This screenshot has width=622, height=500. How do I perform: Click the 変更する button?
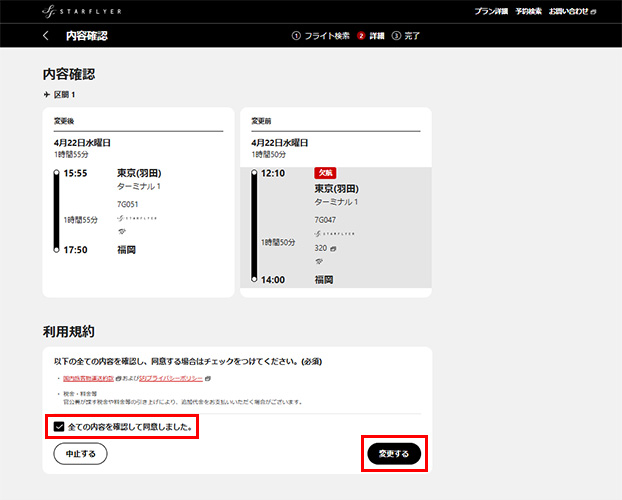[394, 454]
